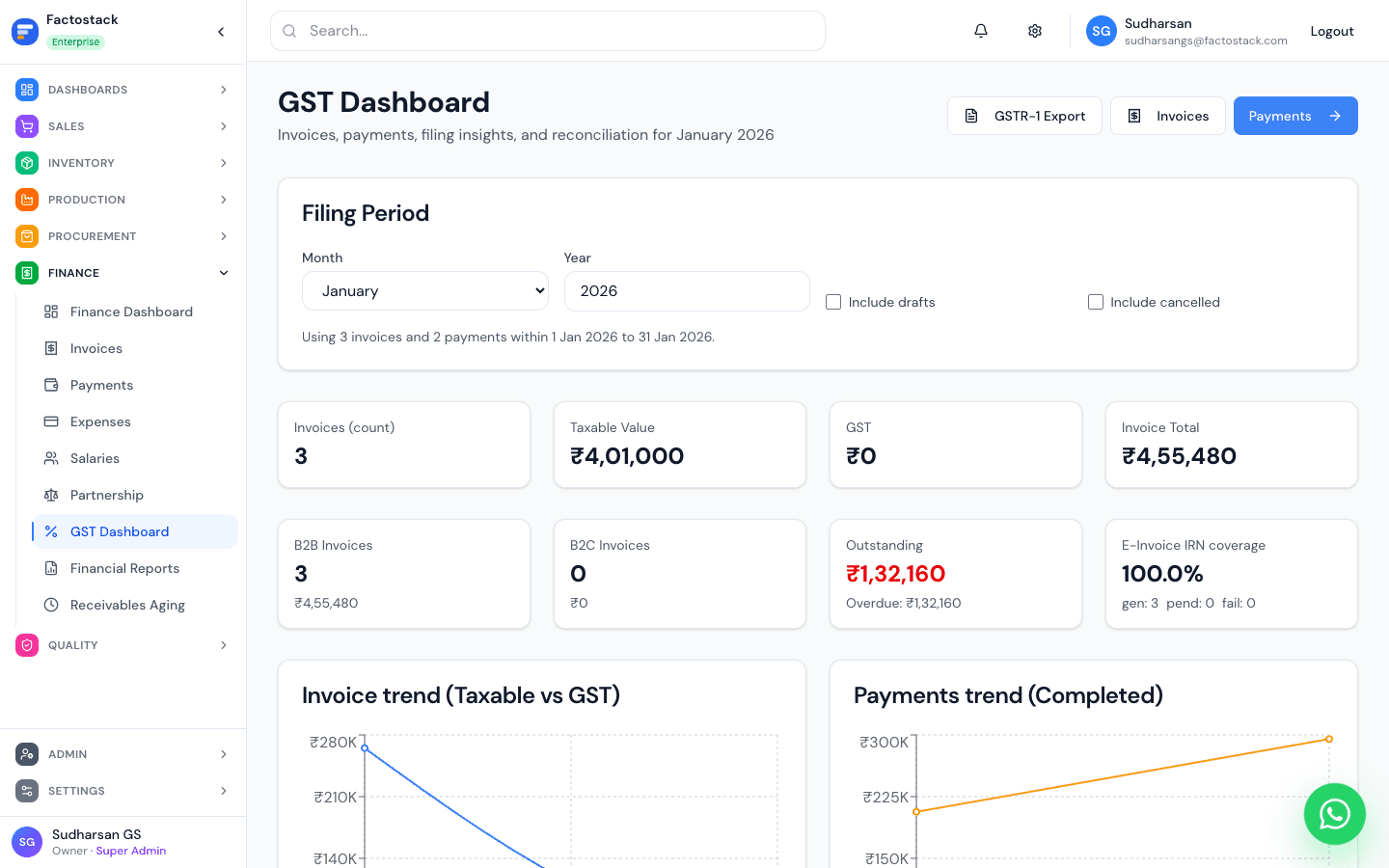Open the Month dropdown showing January

point(425,291)
